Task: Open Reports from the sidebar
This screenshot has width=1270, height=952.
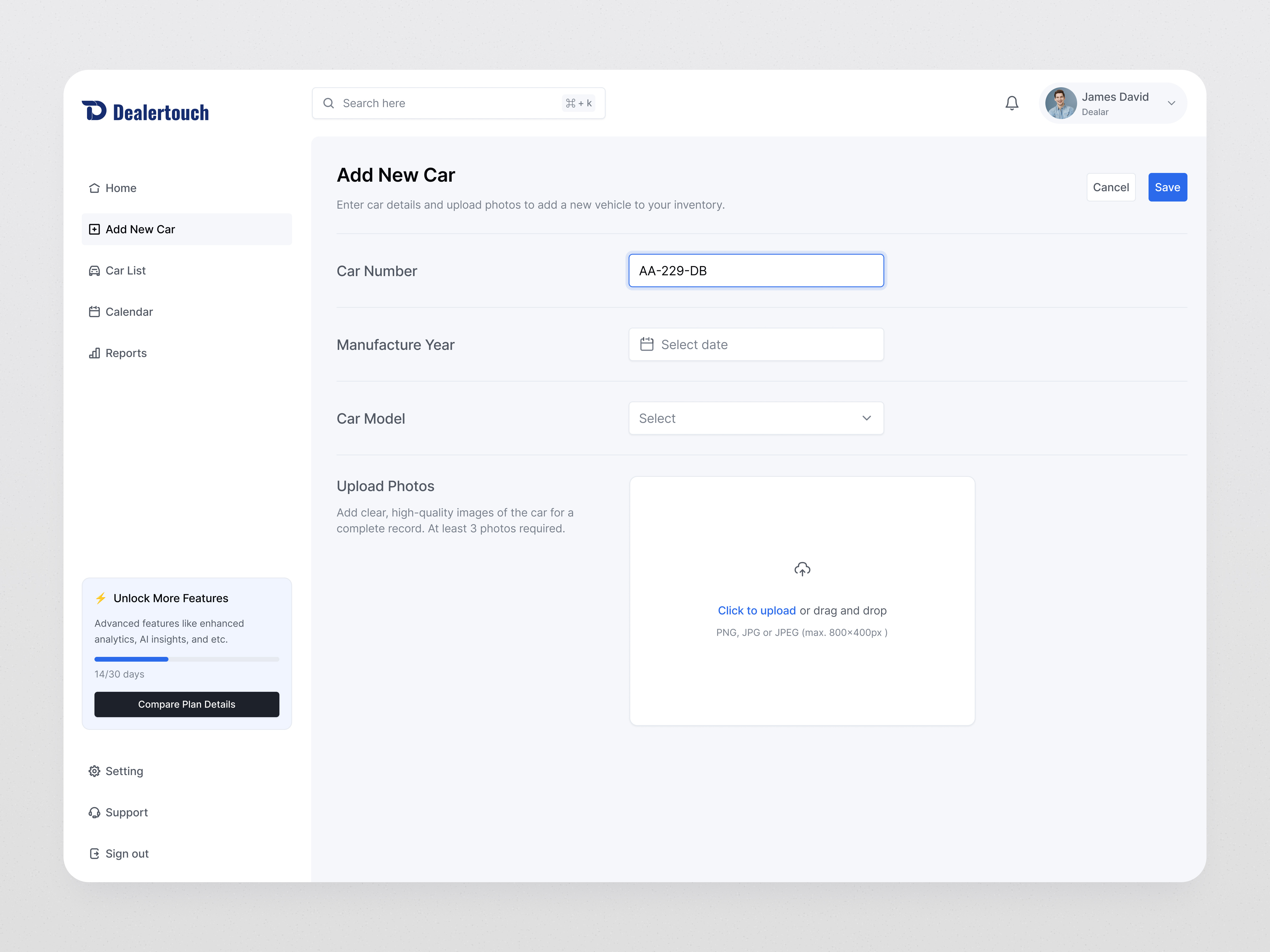Action: click(x=126, y=353)
